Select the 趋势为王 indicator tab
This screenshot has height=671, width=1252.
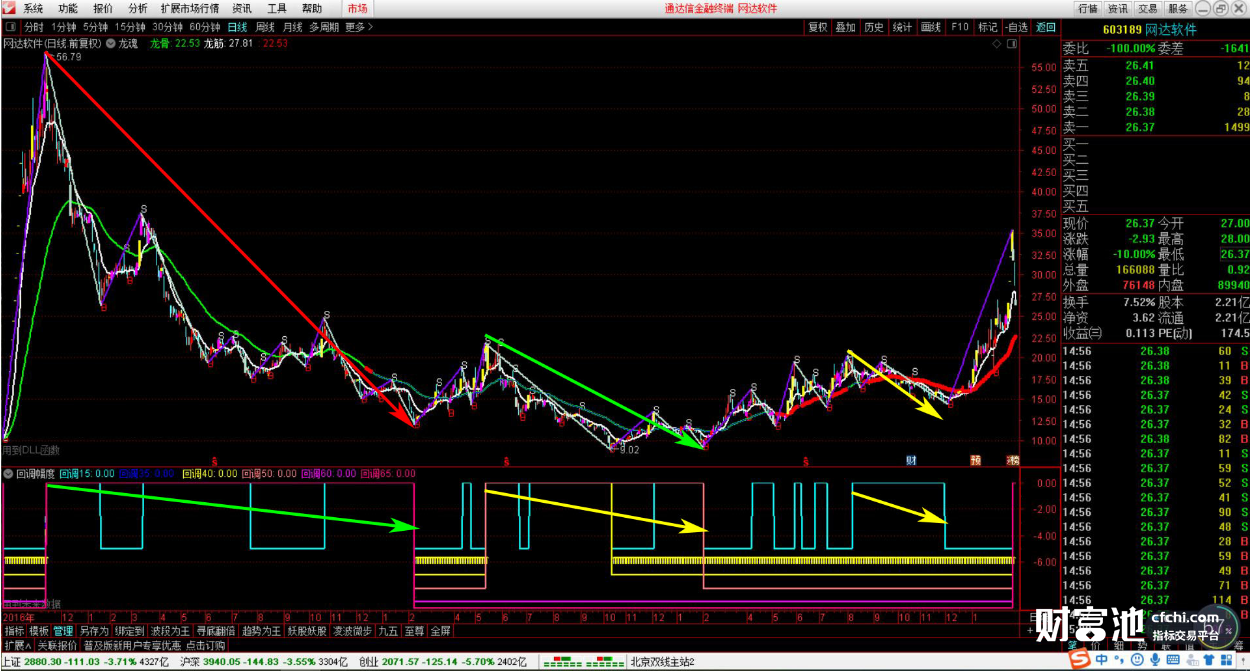(262, 631)
